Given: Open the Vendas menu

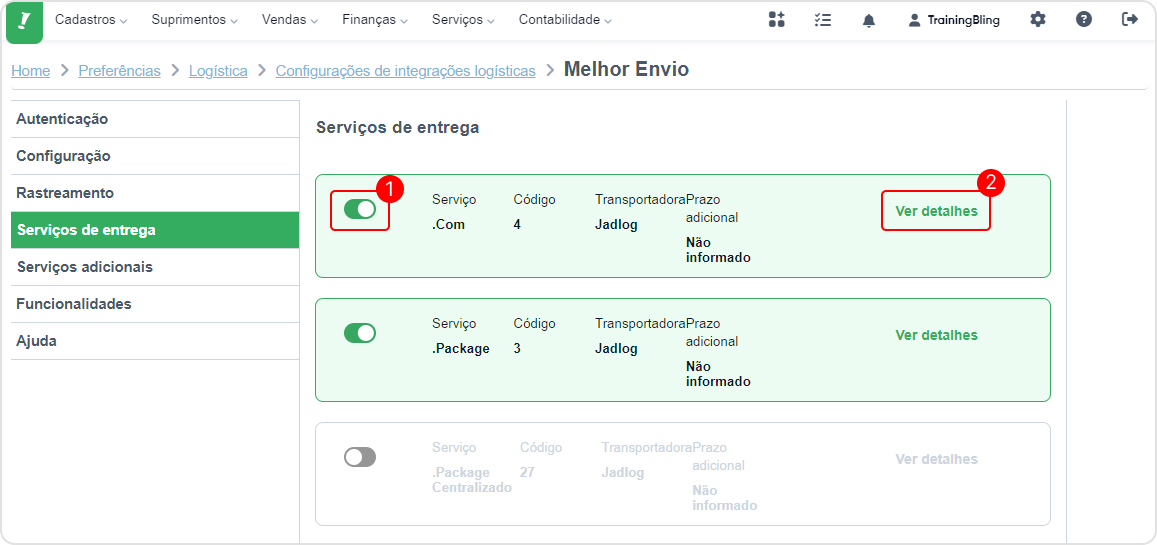Looking at the screenshot, I should (290, 20).
